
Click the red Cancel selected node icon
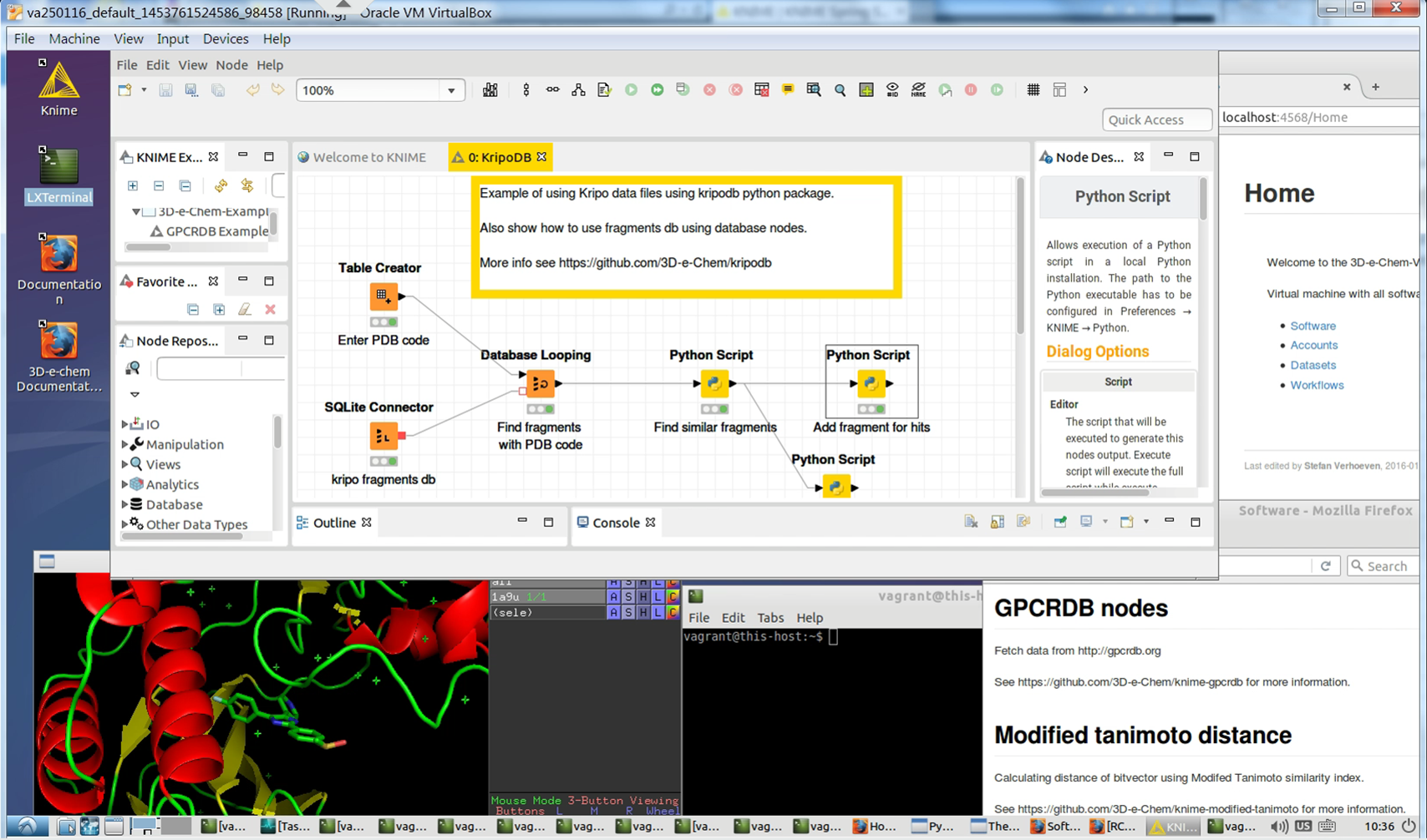click(x=709, y=90)
